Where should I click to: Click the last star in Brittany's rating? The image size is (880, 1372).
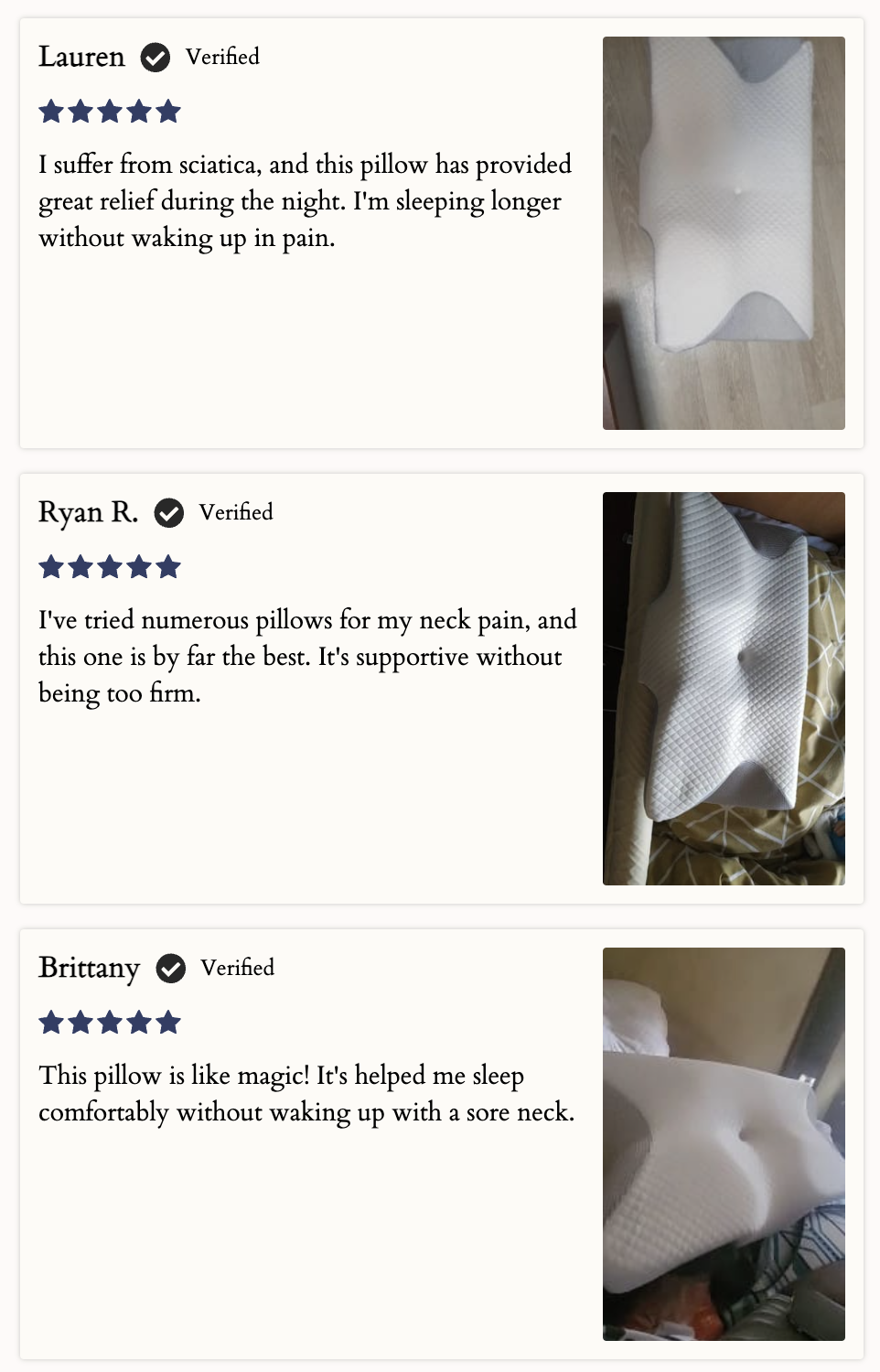pos(168,1024)
